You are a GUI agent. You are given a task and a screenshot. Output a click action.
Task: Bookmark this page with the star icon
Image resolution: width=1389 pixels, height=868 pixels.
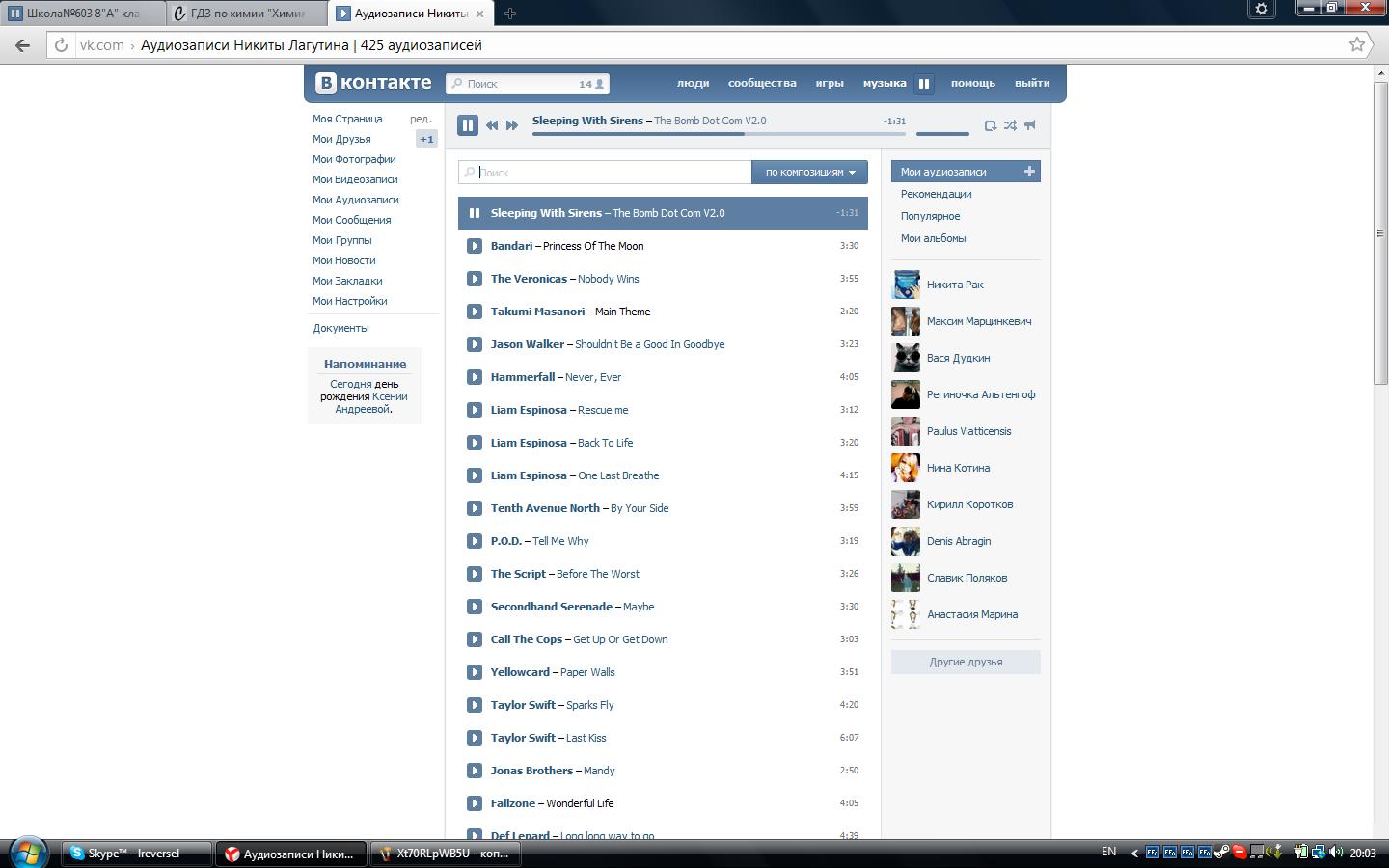pos(1357,44)
